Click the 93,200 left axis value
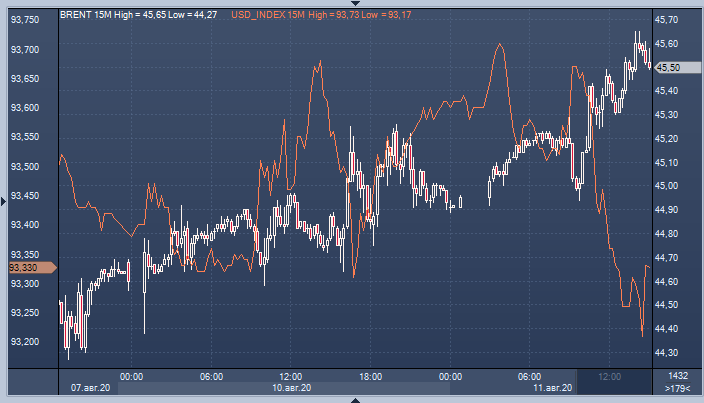The width and height of the screenshot is (704, 403). pyautogui.click(x=24, y=342)
